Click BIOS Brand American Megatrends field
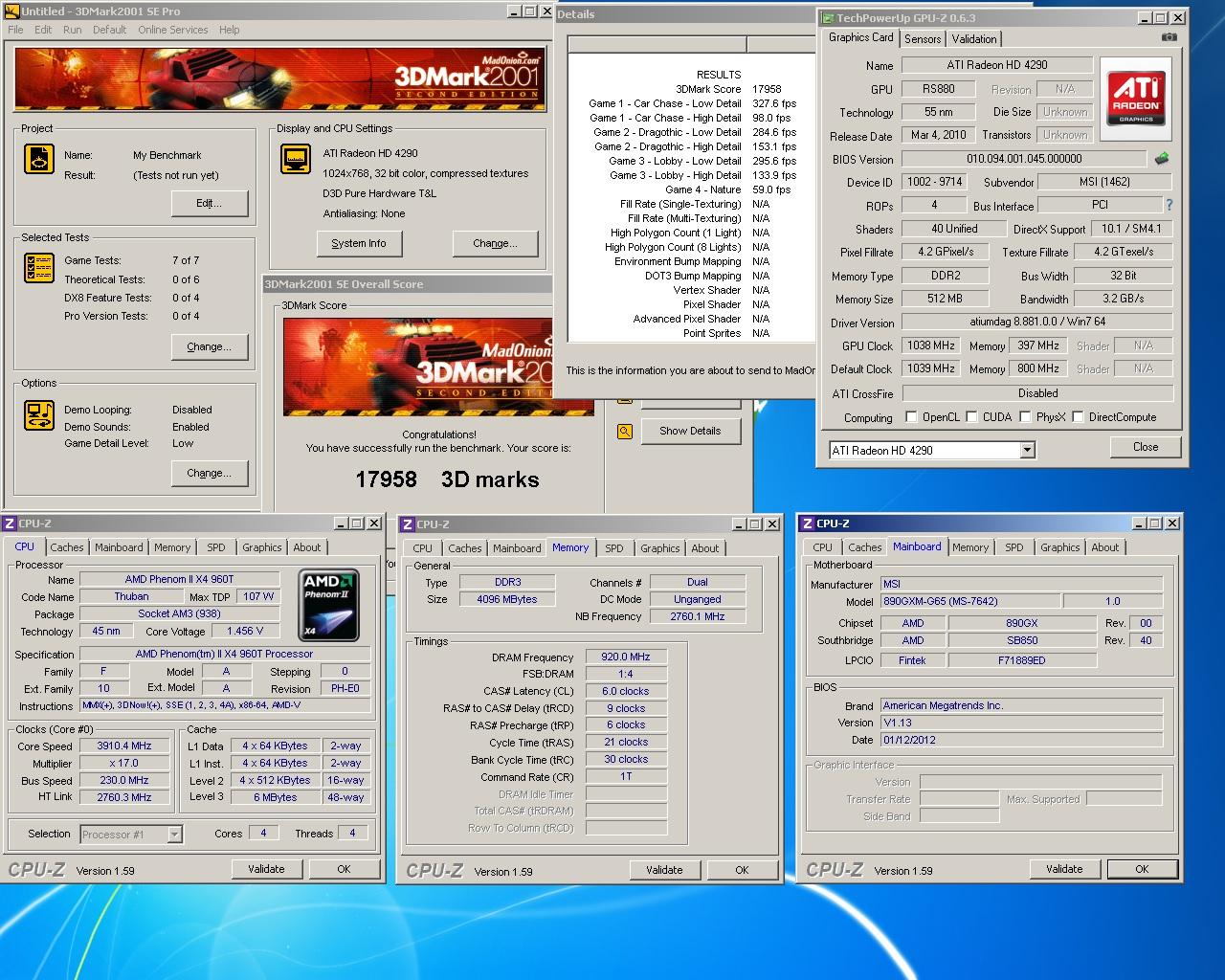Viewport: 1225px width, 980px height. click(1021, 705)
